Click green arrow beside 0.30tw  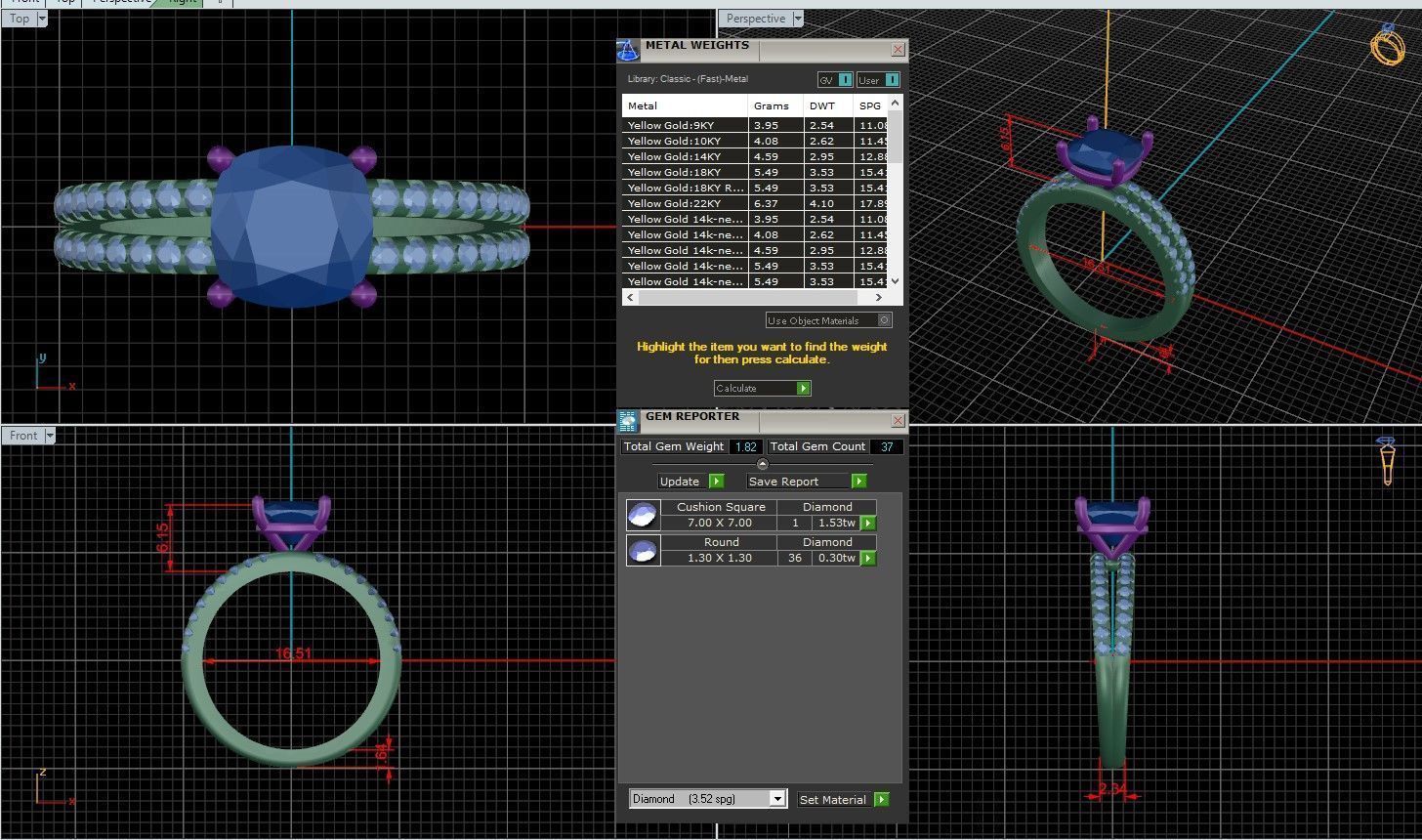pyautogui.click(x=867, y=559)
